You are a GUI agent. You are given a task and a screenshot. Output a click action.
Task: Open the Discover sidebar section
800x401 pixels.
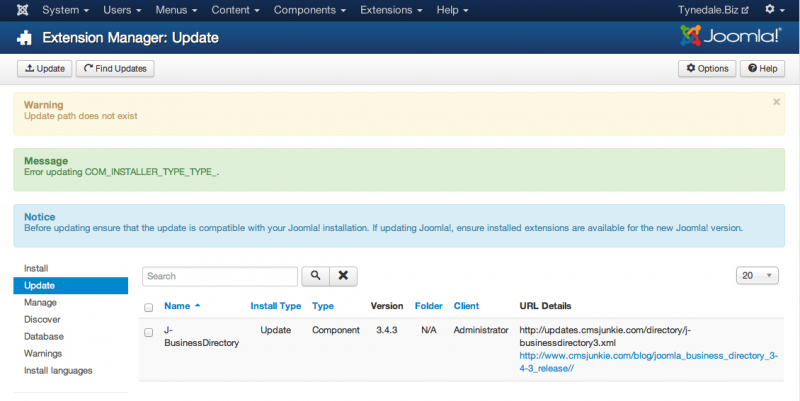(42, 319)
